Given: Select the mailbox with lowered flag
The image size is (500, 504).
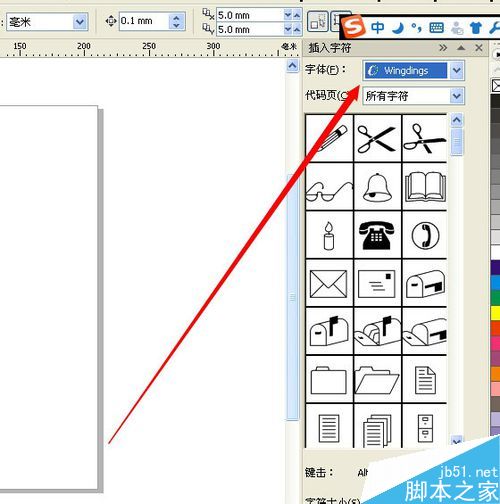Looking at the screenshot, I should pos(425,283).
